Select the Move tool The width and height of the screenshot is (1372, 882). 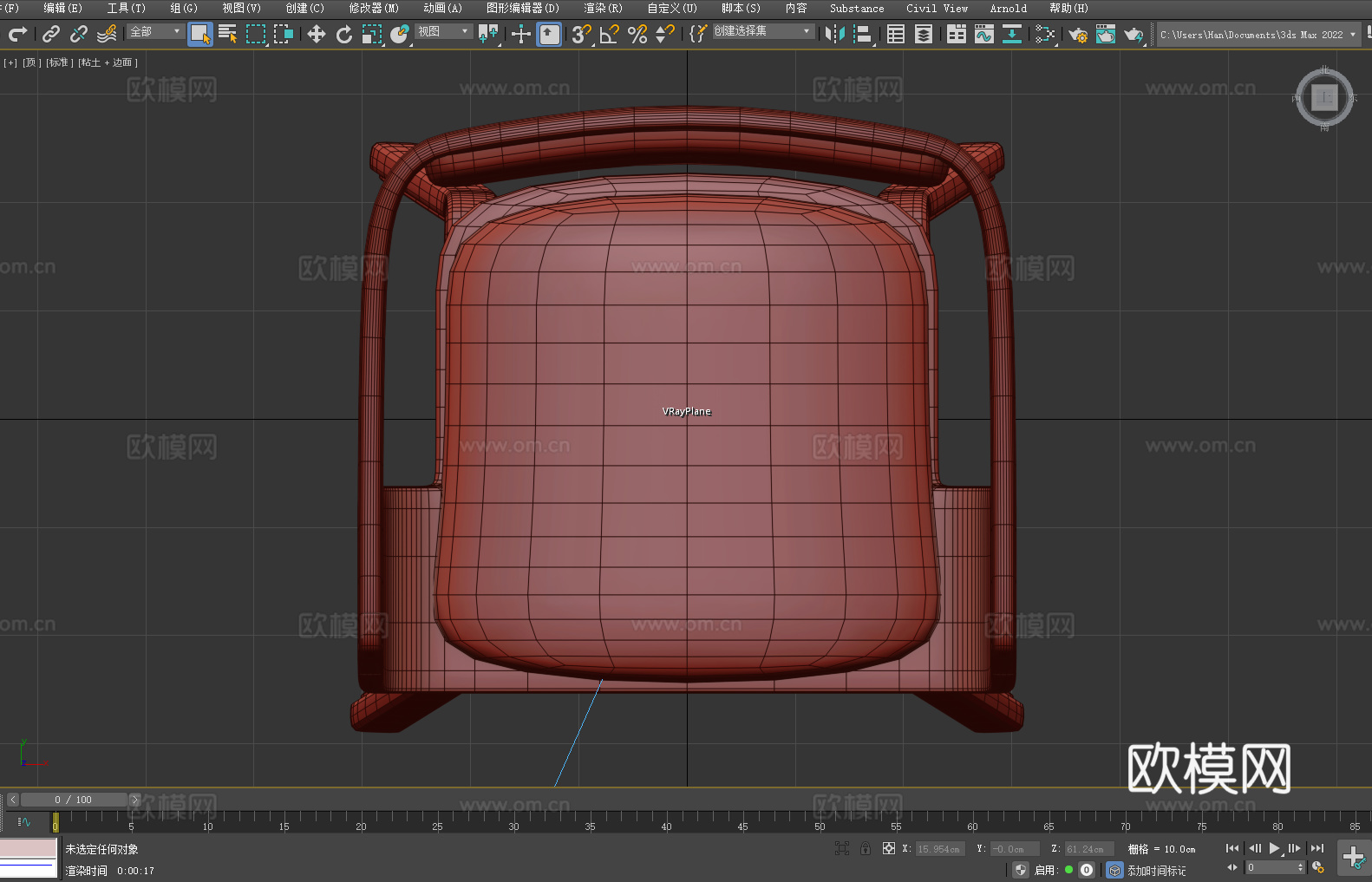pos(317,34)
